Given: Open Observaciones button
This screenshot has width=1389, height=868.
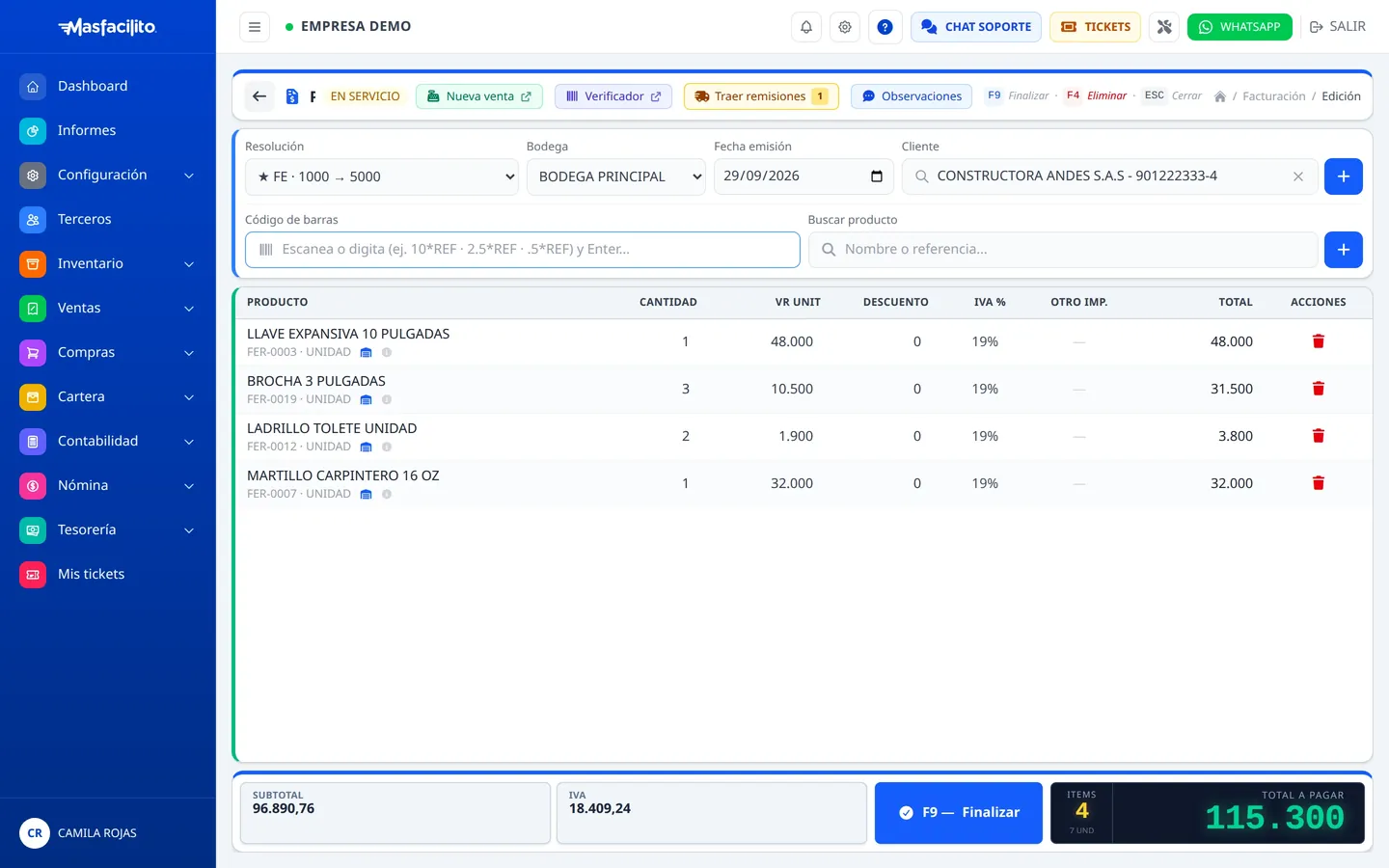Looking at the screenshot, I should (x=912, y=96).
